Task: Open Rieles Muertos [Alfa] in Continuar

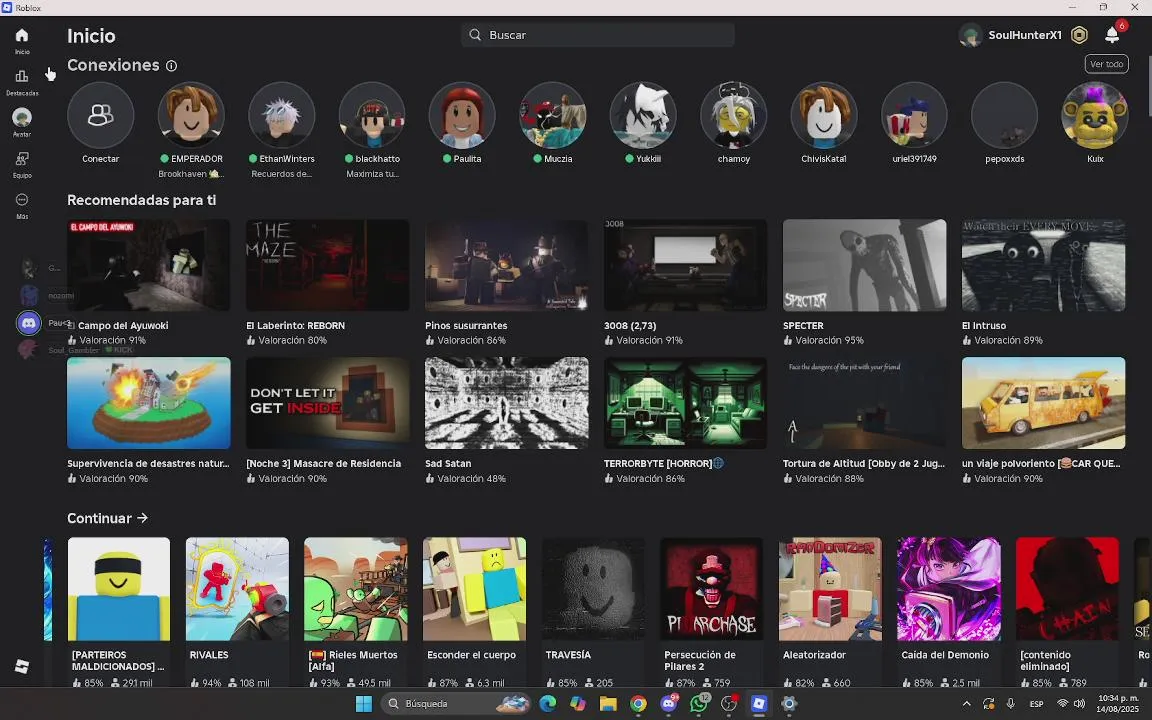Action: tap(356, 589)
